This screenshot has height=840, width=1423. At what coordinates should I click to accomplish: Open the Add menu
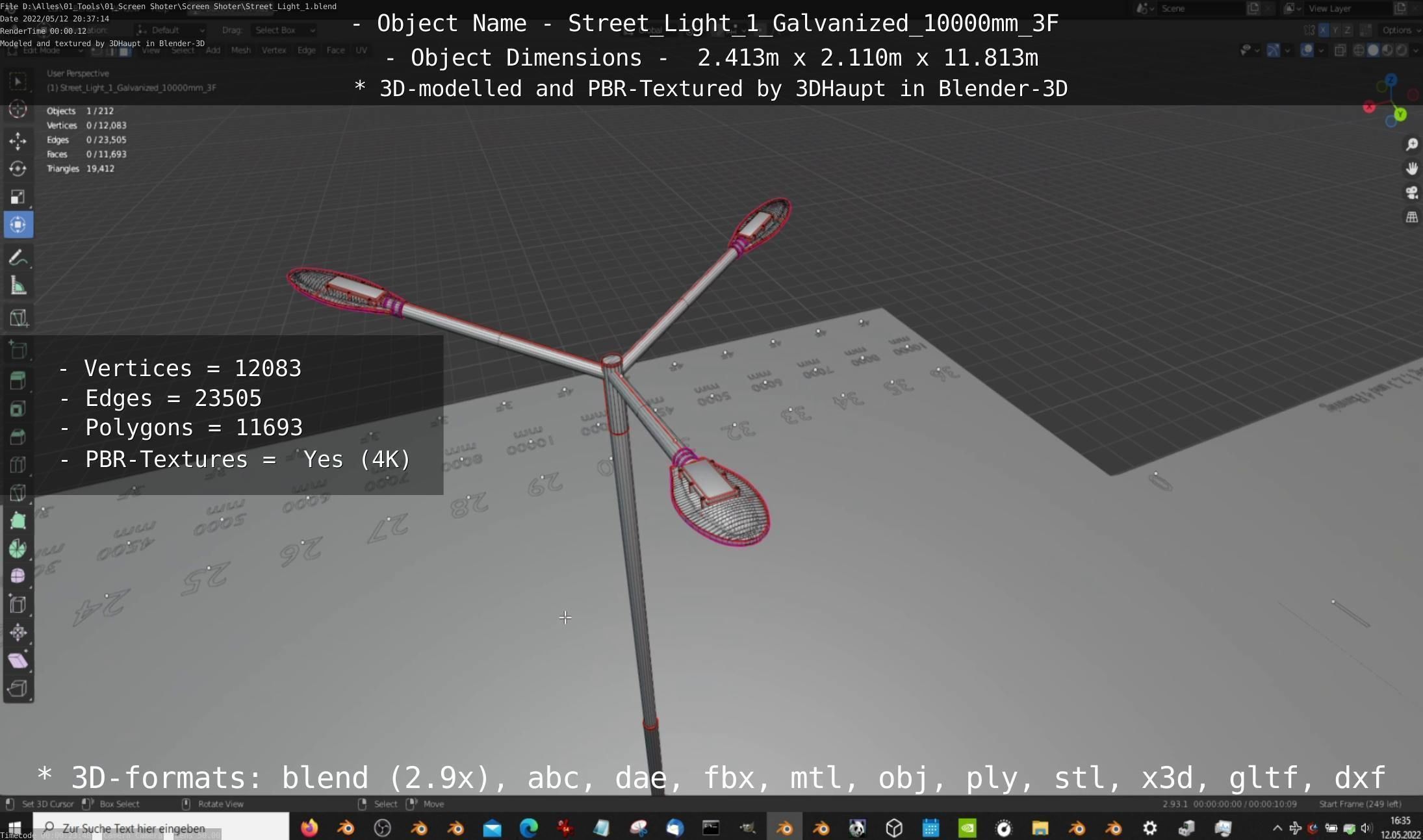pyautogui.click(x=213, y=51)
